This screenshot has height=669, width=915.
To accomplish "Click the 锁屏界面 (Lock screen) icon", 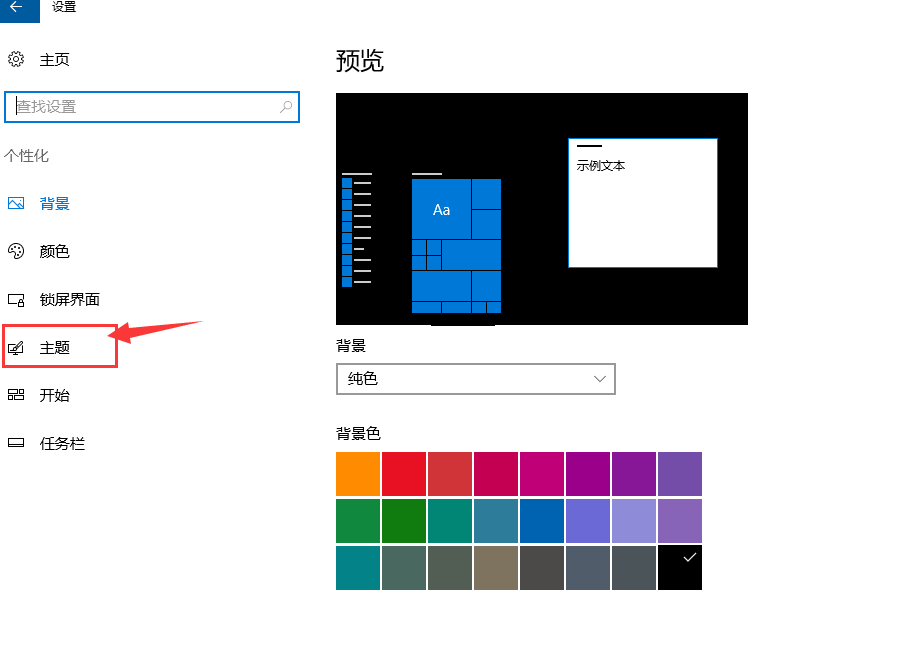I will click(x=17, y=299).
